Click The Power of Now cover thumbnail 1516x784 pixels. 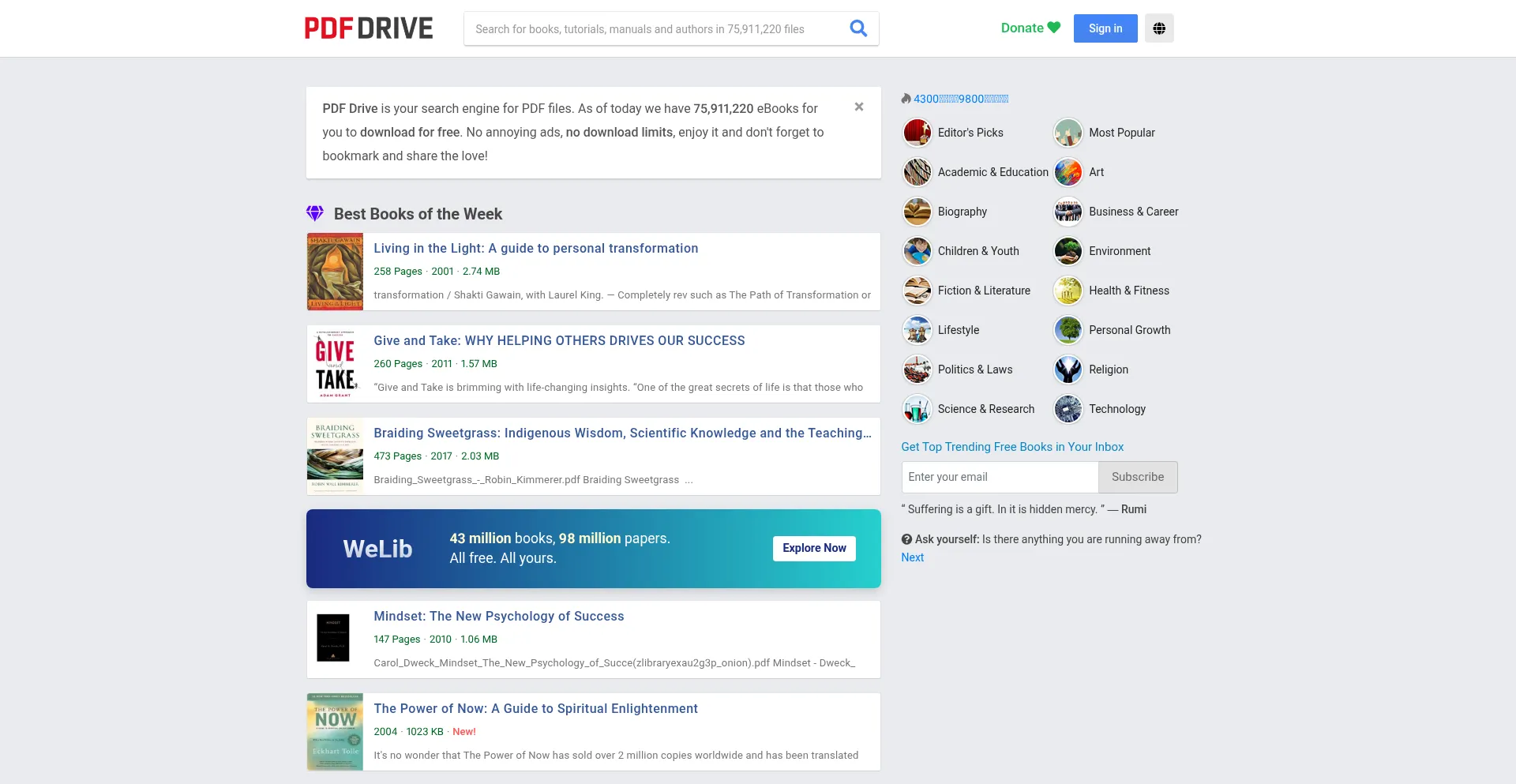(335, 732)
